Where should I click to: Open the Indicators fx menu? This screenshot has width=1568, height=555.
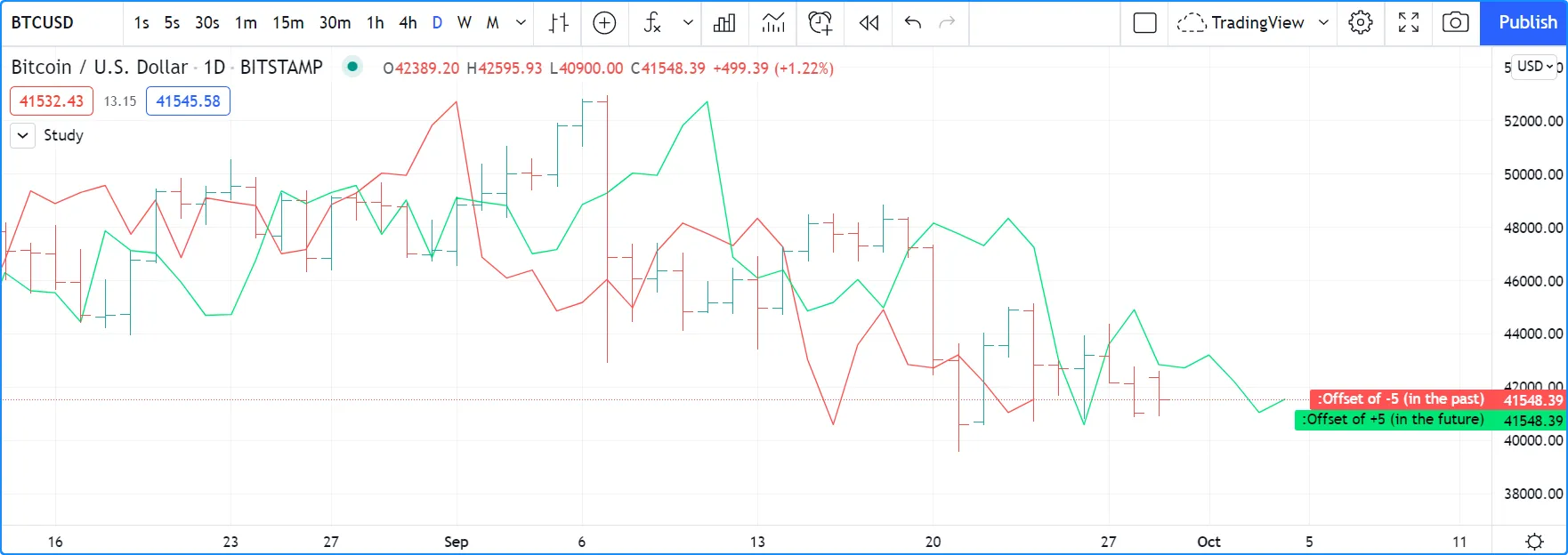pos(652,23)
